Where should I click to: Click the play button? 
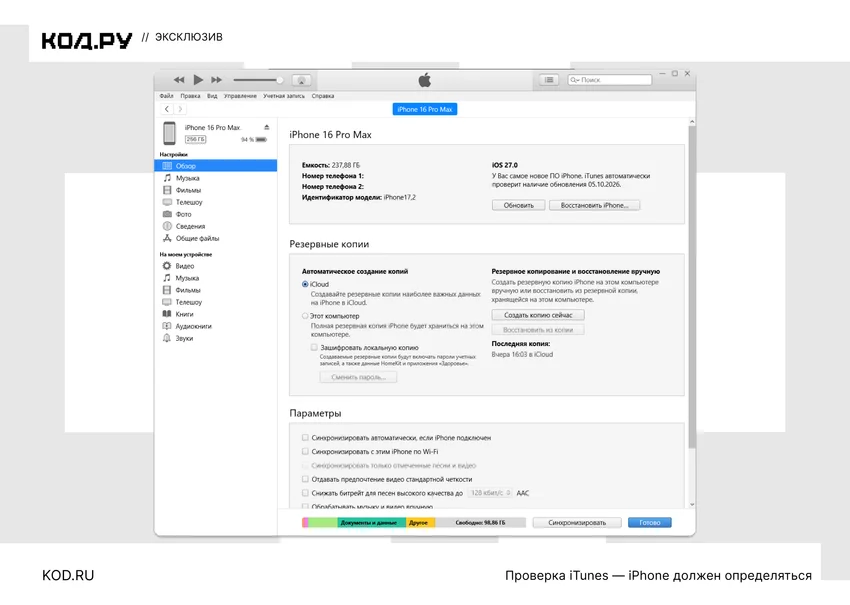198,80
